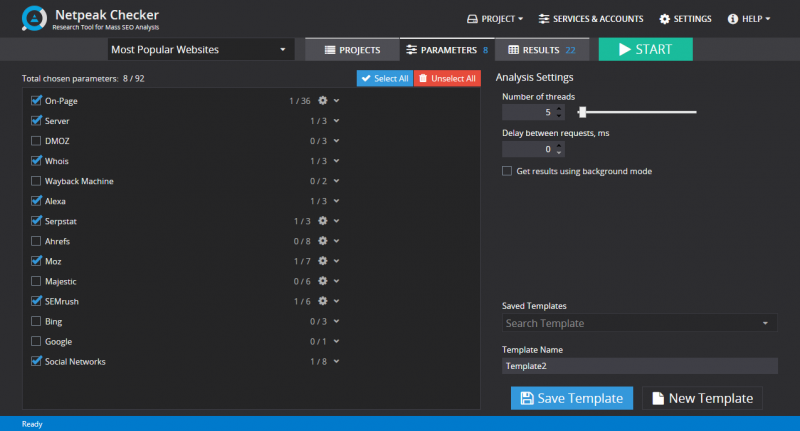800x431 pixels.
Task: Switch to the PARAMETERS tab
Action: [x=447, y=49]
